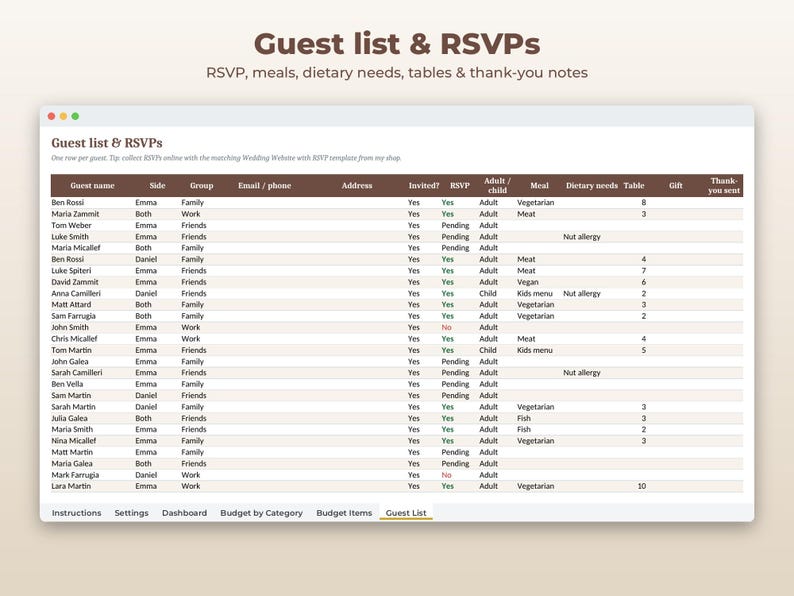This screenshot has height=596, width=794.
Task: Click the Tom Weber guest name cell
Action: (x=71, y=225)
